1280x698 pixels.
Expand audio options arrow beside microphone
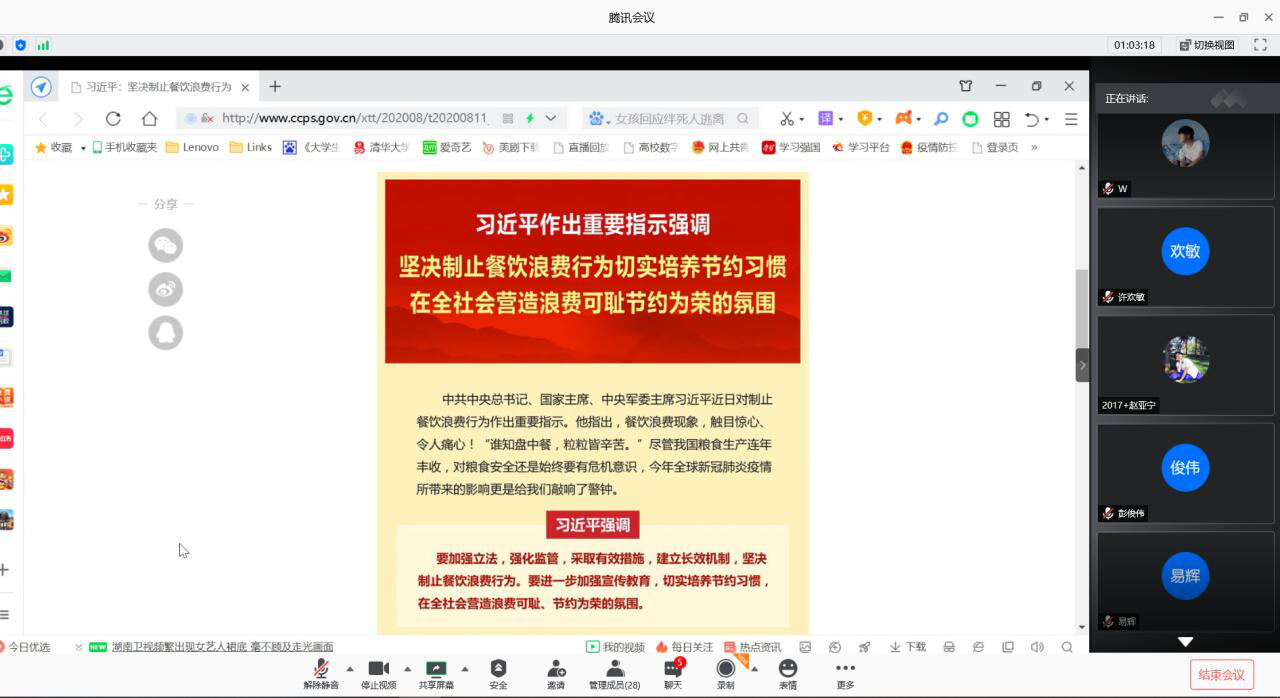[x=349, y=668]
